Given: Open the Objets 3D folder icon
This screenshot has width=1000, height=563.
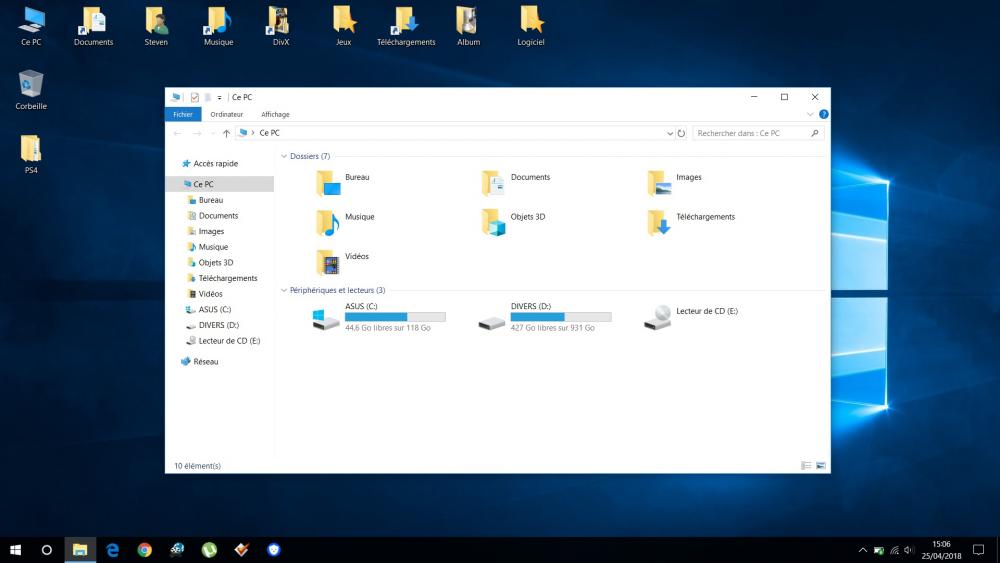Looking at the screenshot, I should 493,222.
